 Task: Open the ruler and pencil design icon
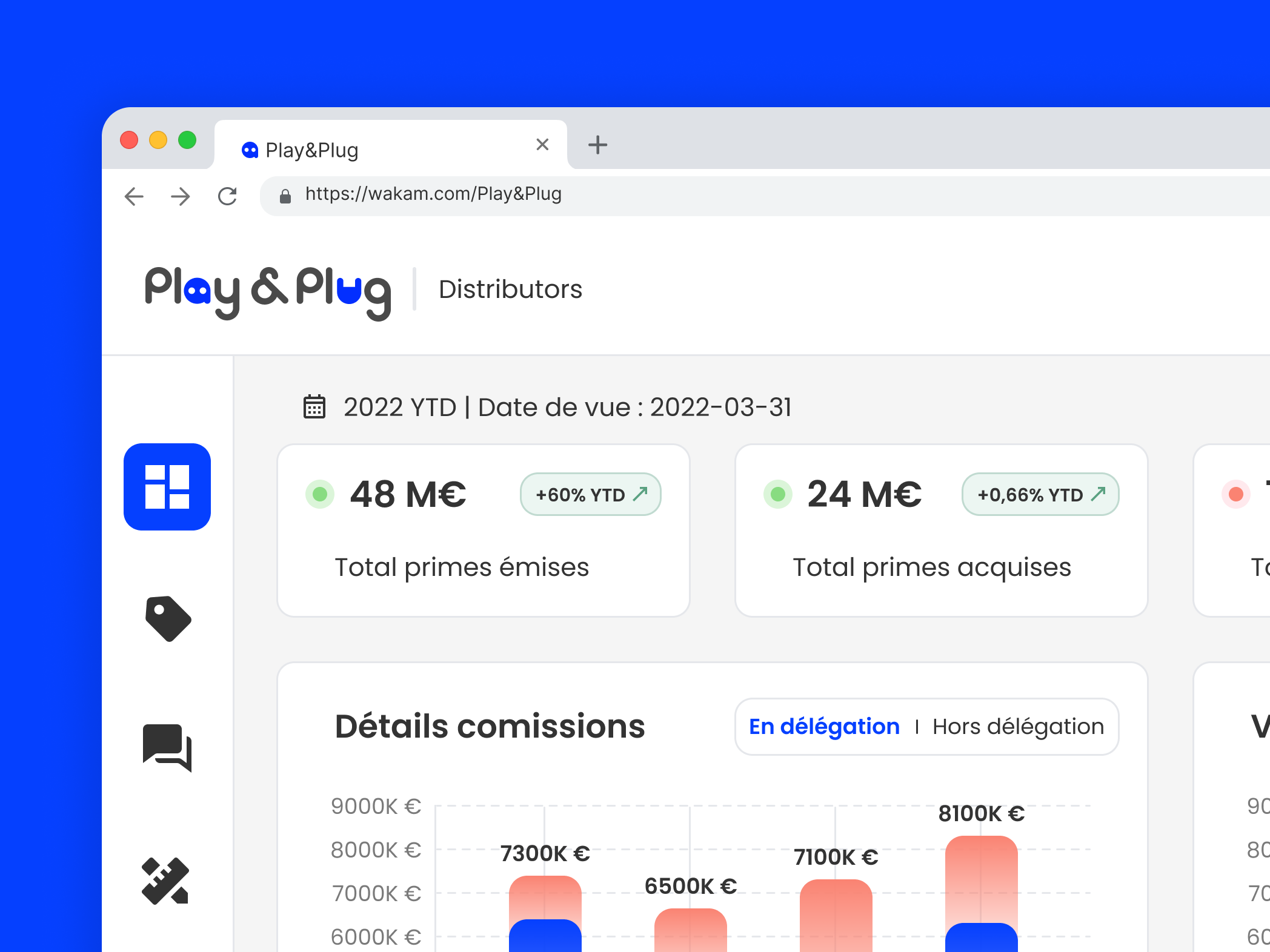click(x=165, y=881)
